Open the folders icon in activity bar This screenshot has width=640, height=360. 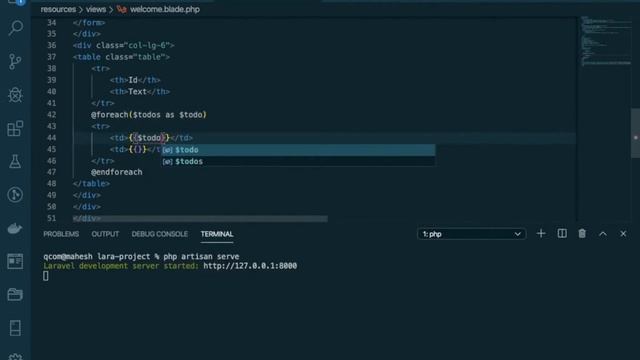click(x=16, y=294)
